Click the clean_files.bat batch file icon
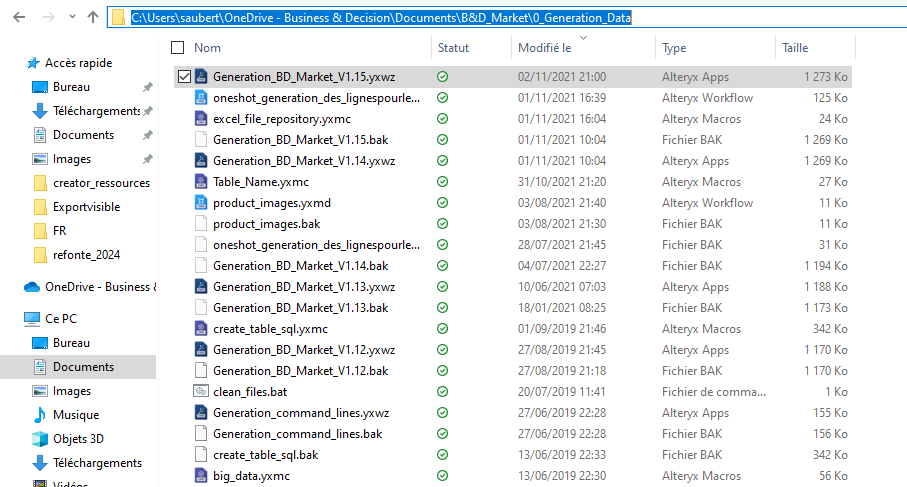Screen dimensions: 907x487 (201, 392)
